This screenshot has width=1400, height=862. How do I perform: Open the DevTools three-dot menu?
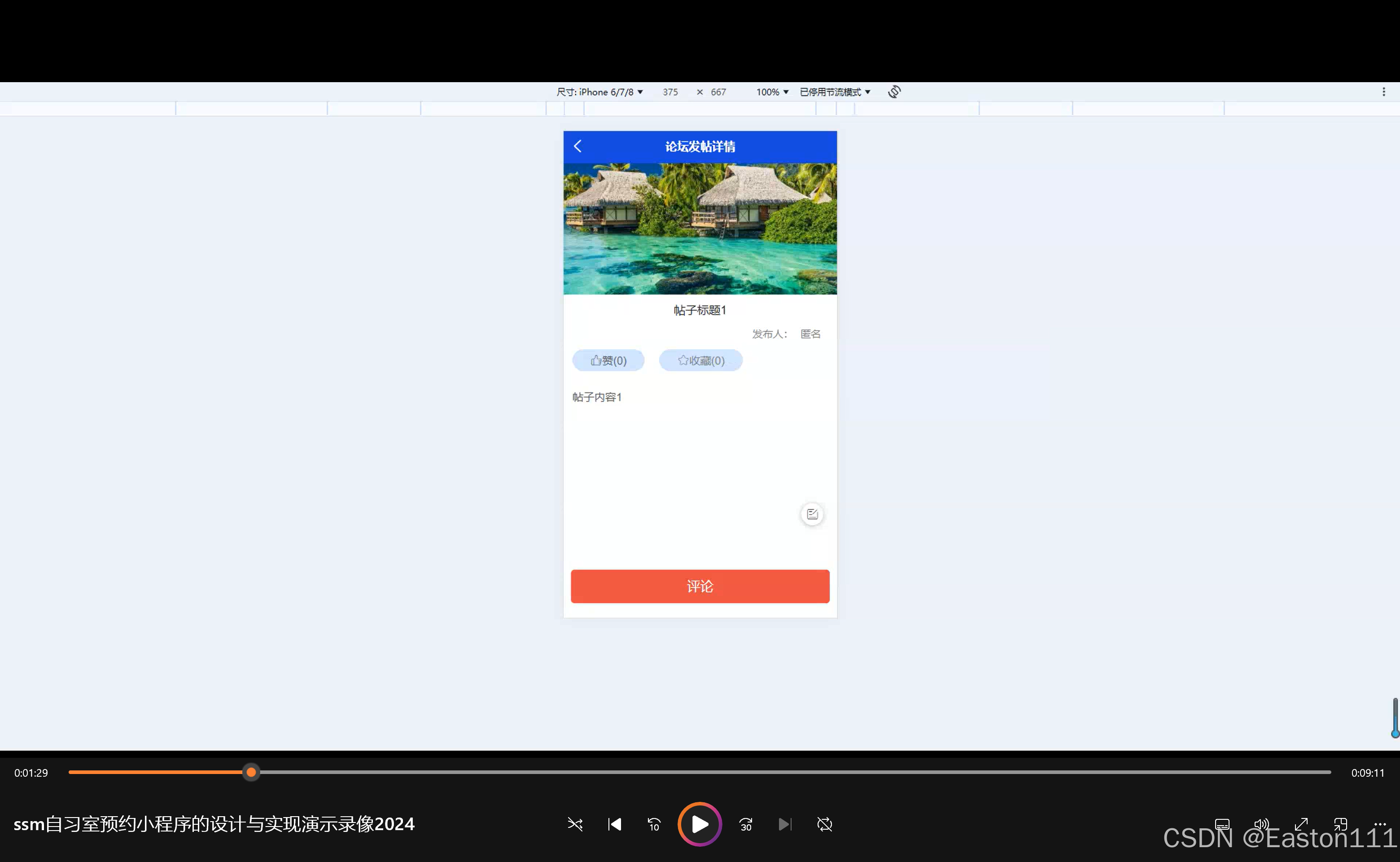click(1383, 92)
